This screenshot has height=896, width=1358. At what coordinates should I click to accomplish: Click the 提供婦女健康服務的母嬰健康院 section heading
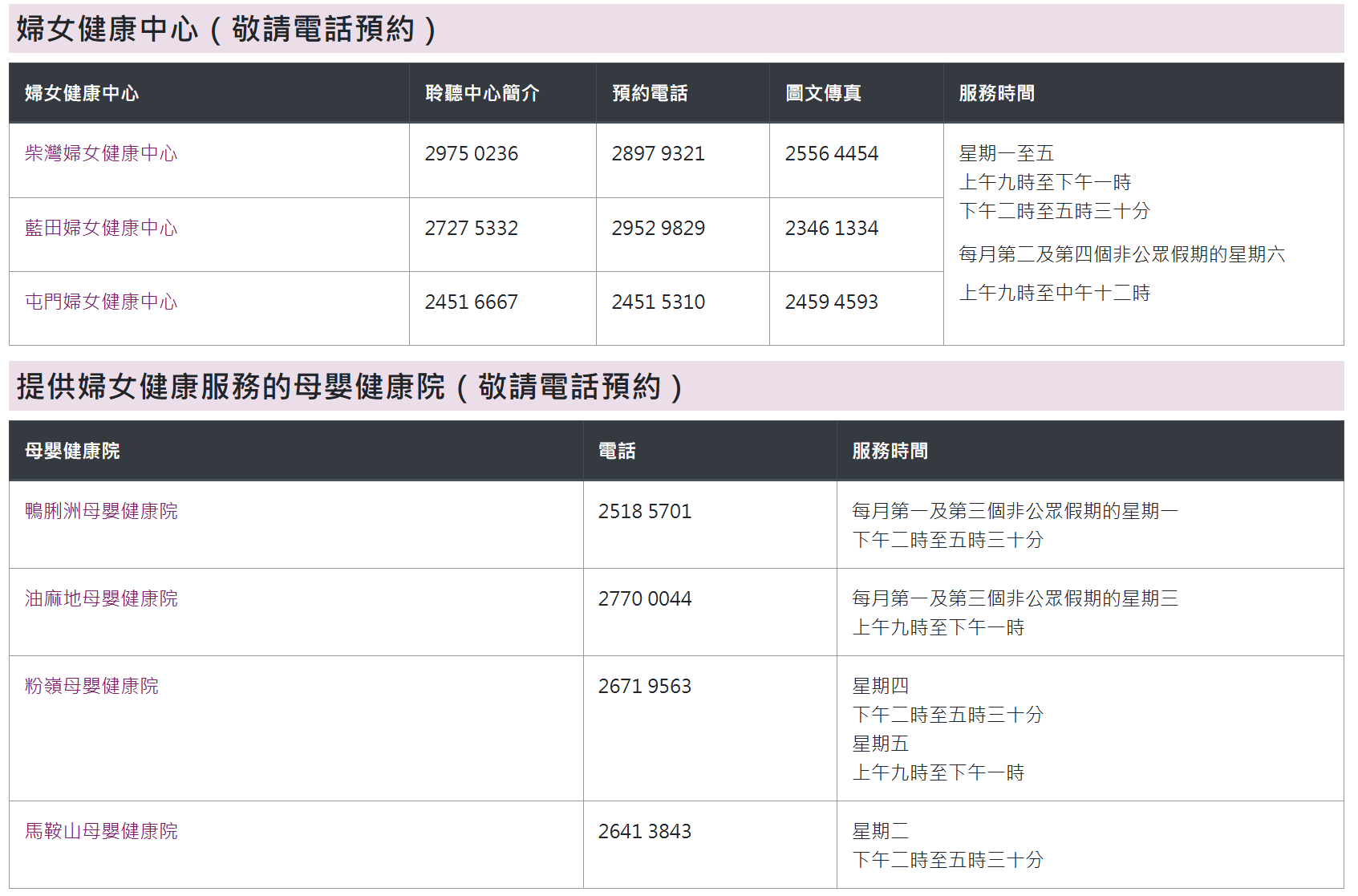pyautogui.click(x=349, y=387)
